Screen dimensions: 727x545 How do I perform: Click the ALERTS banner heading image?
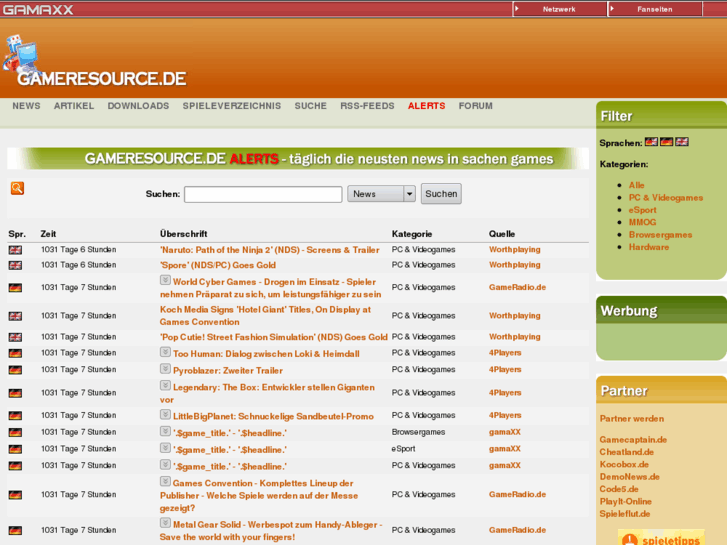click(298, 159)
